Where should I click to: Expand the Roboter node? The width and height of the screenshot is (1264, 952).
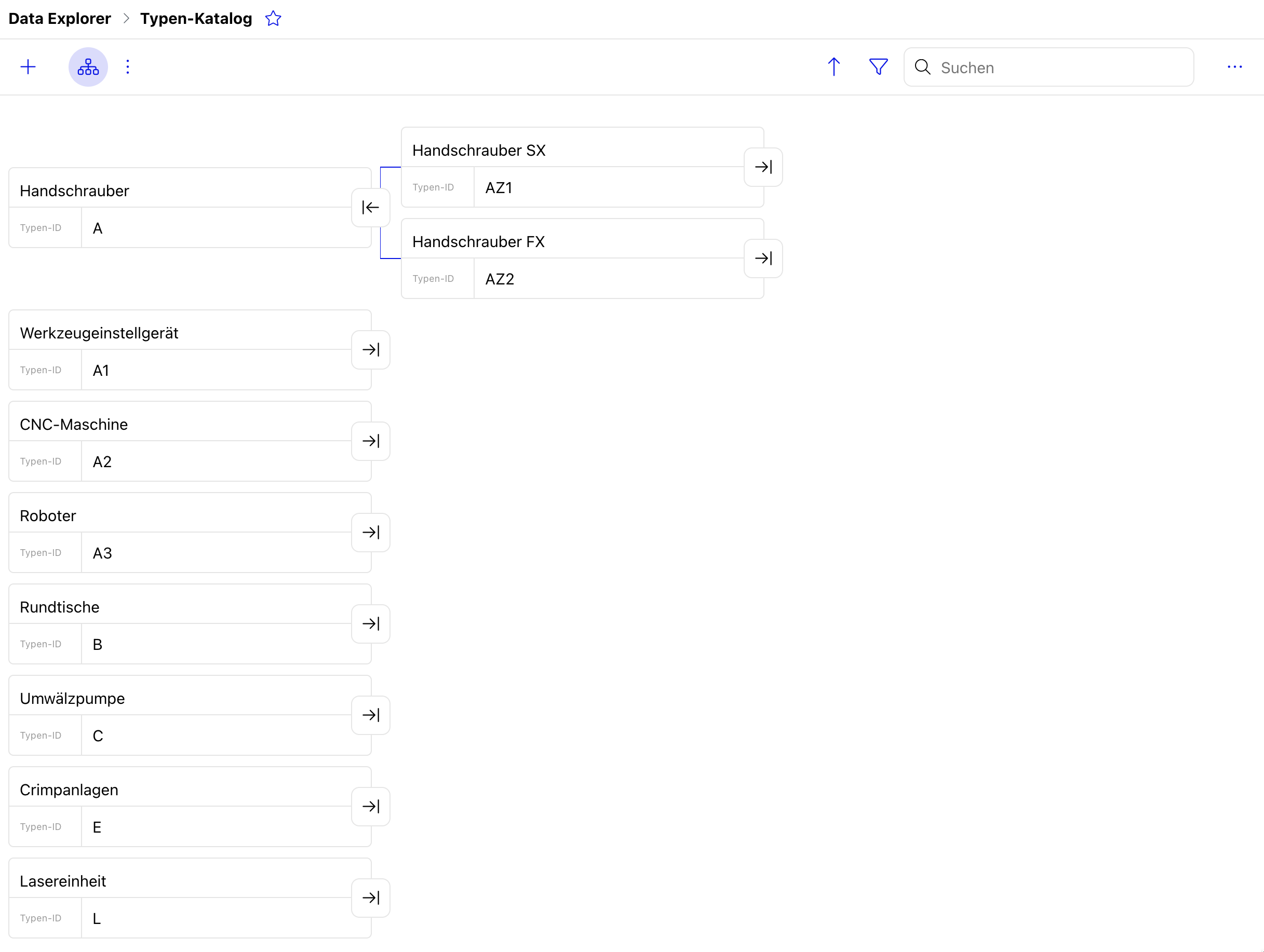click(x=370, y=533)
